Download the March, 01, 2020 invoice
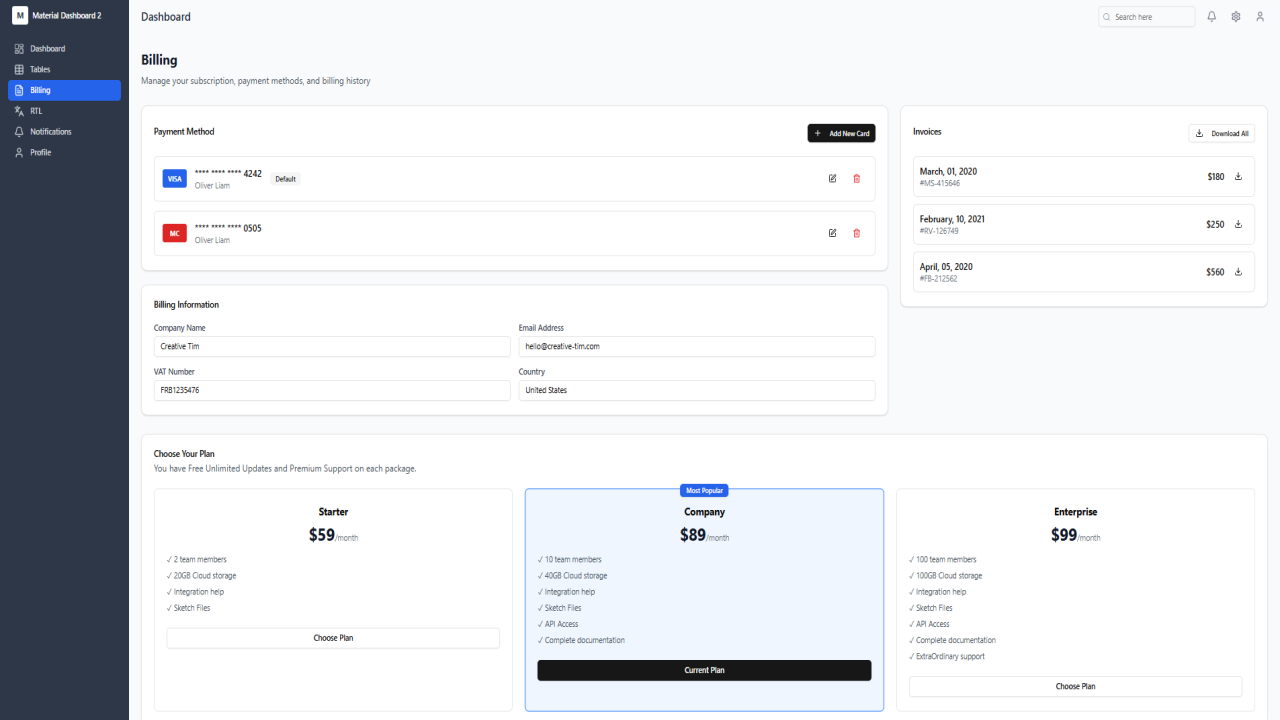This screenshot has height=720, width=1280. pos(1238,176)
